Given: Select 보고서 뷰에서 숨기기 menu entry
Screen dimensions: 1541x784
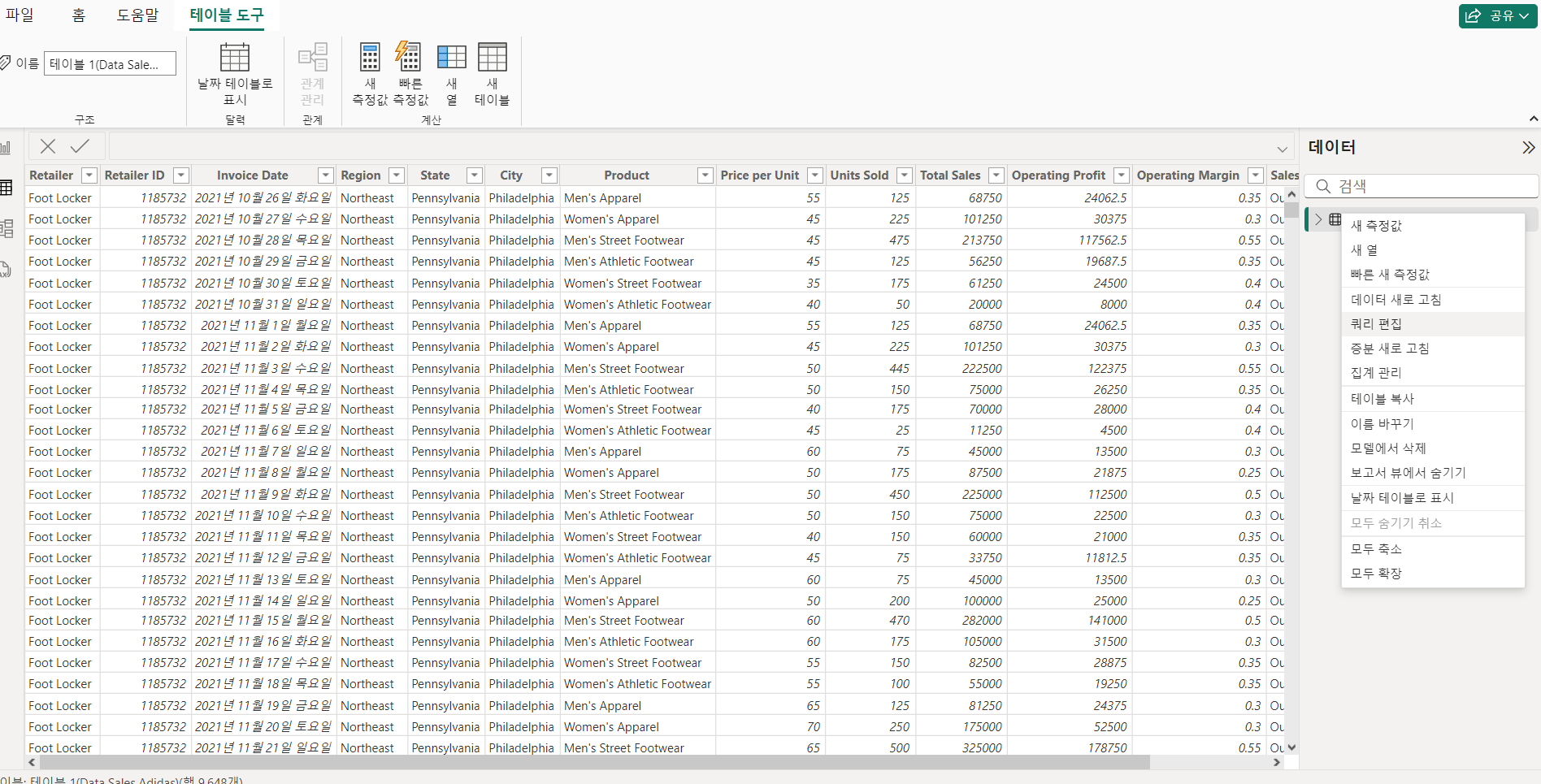Looking at the screenshot, I should pyautogui.click(x=1433, y=473).
